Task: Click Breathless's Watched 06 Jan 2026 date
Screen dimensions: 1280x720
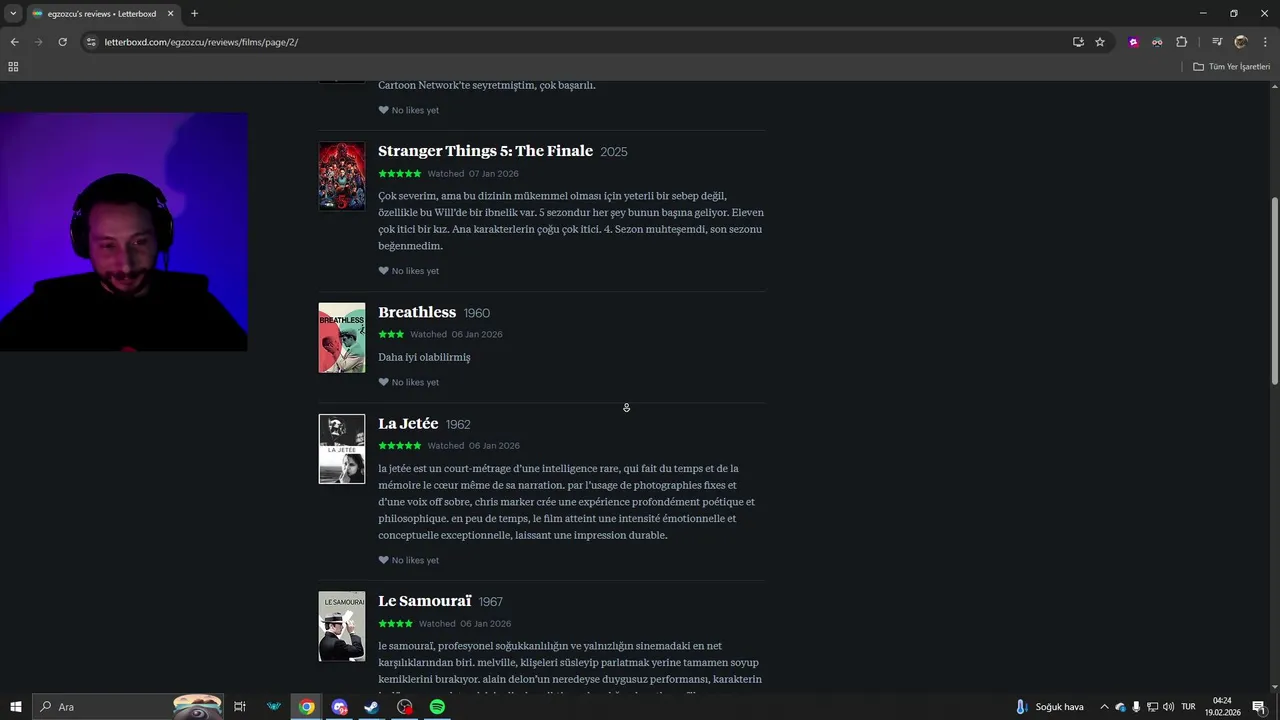Action: [477, 335]
